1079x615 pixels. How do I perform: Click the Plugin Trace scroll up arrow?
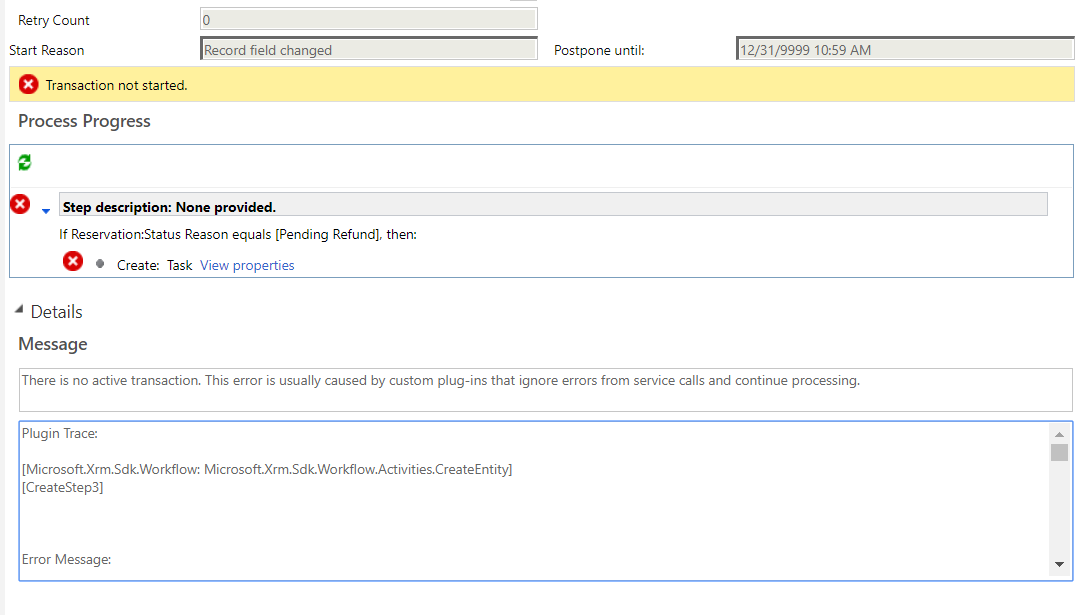(1059, 435)
